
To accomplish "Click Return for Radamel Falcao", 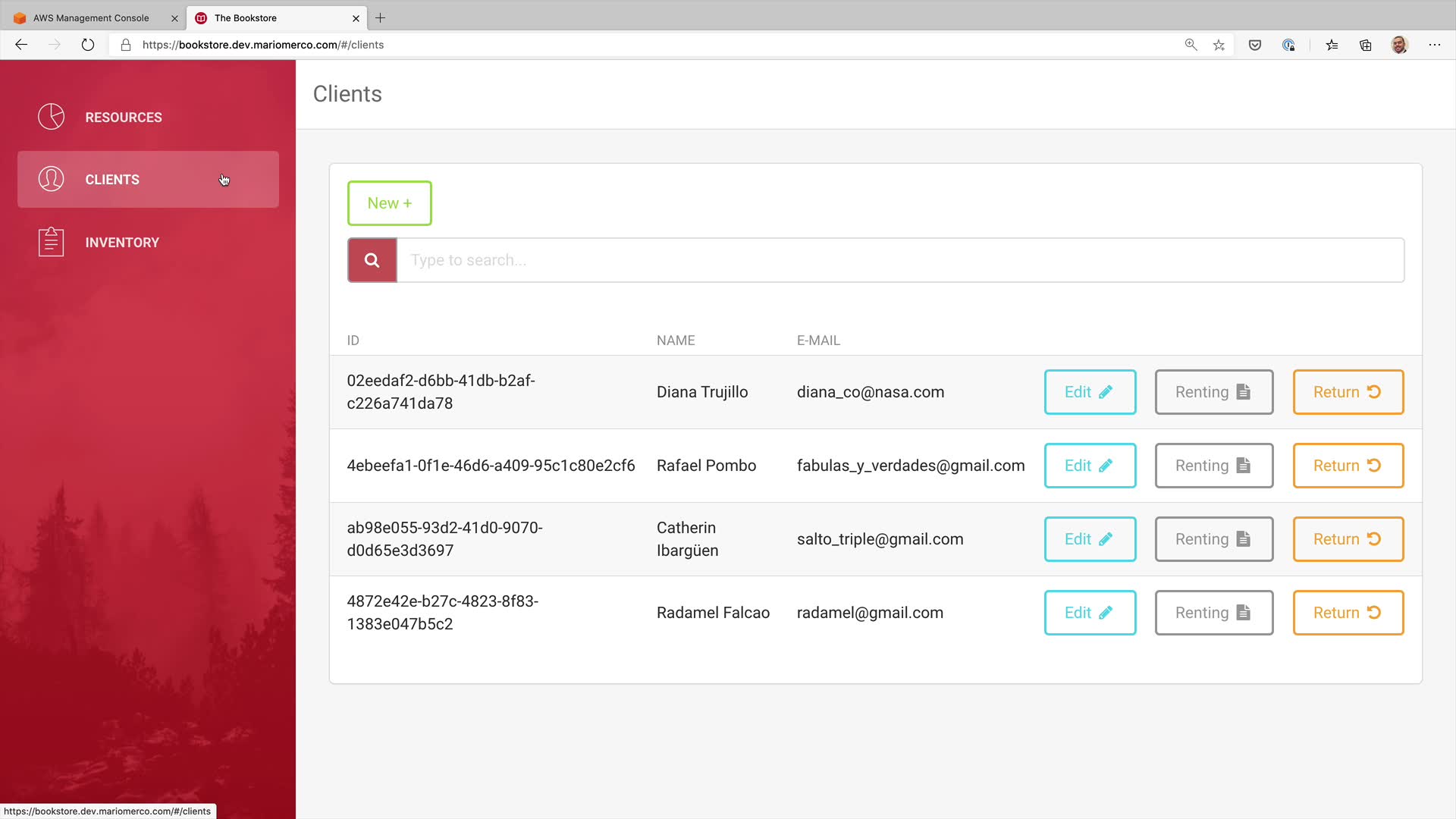I will click(1348, 613).
